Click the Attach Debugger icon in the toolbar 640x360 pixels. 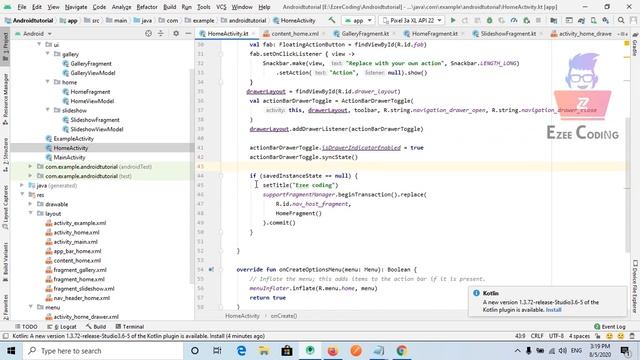(527, 20)
